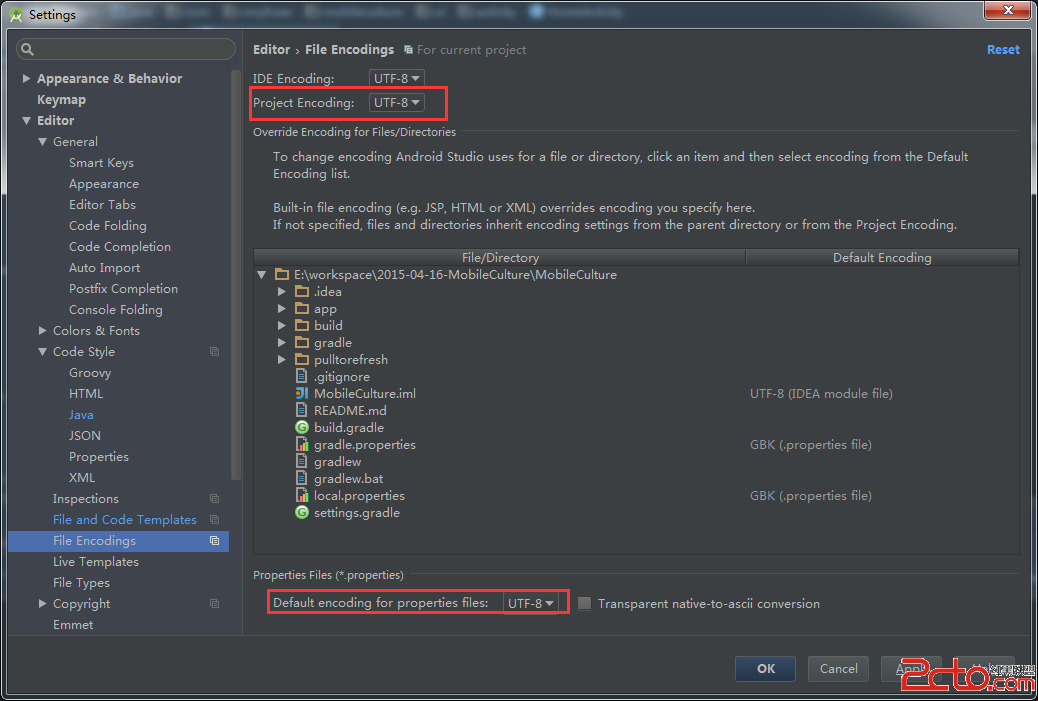Viewport: 1038px width, 701px height.
Task: Close the Settings dialog window
Action: tap(1007, 10)
